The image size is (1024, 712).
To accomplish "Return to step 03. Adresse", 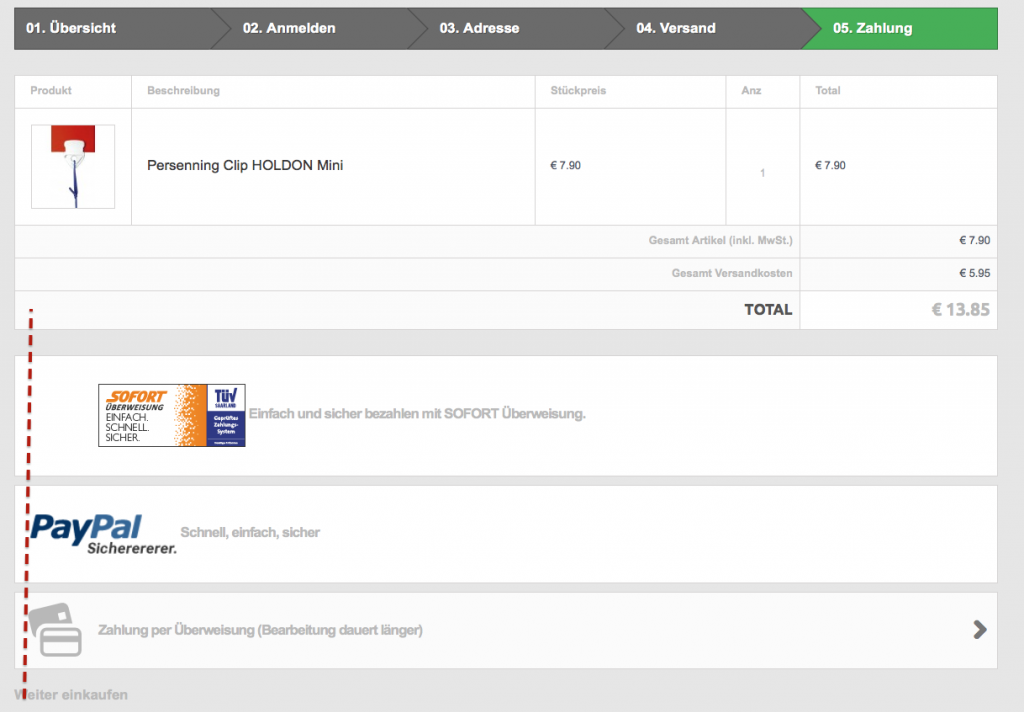I will 479,28.
